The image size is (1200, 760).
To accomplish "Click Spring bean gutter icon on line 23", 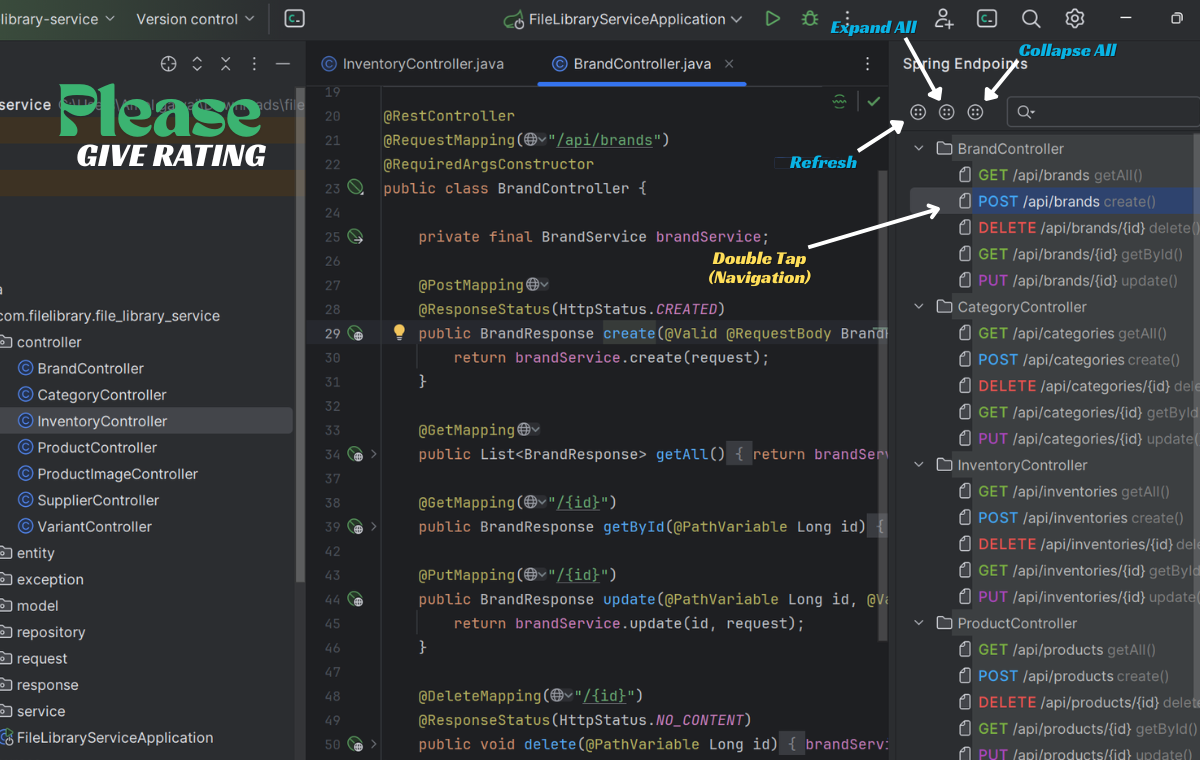I will coord(355,188).
